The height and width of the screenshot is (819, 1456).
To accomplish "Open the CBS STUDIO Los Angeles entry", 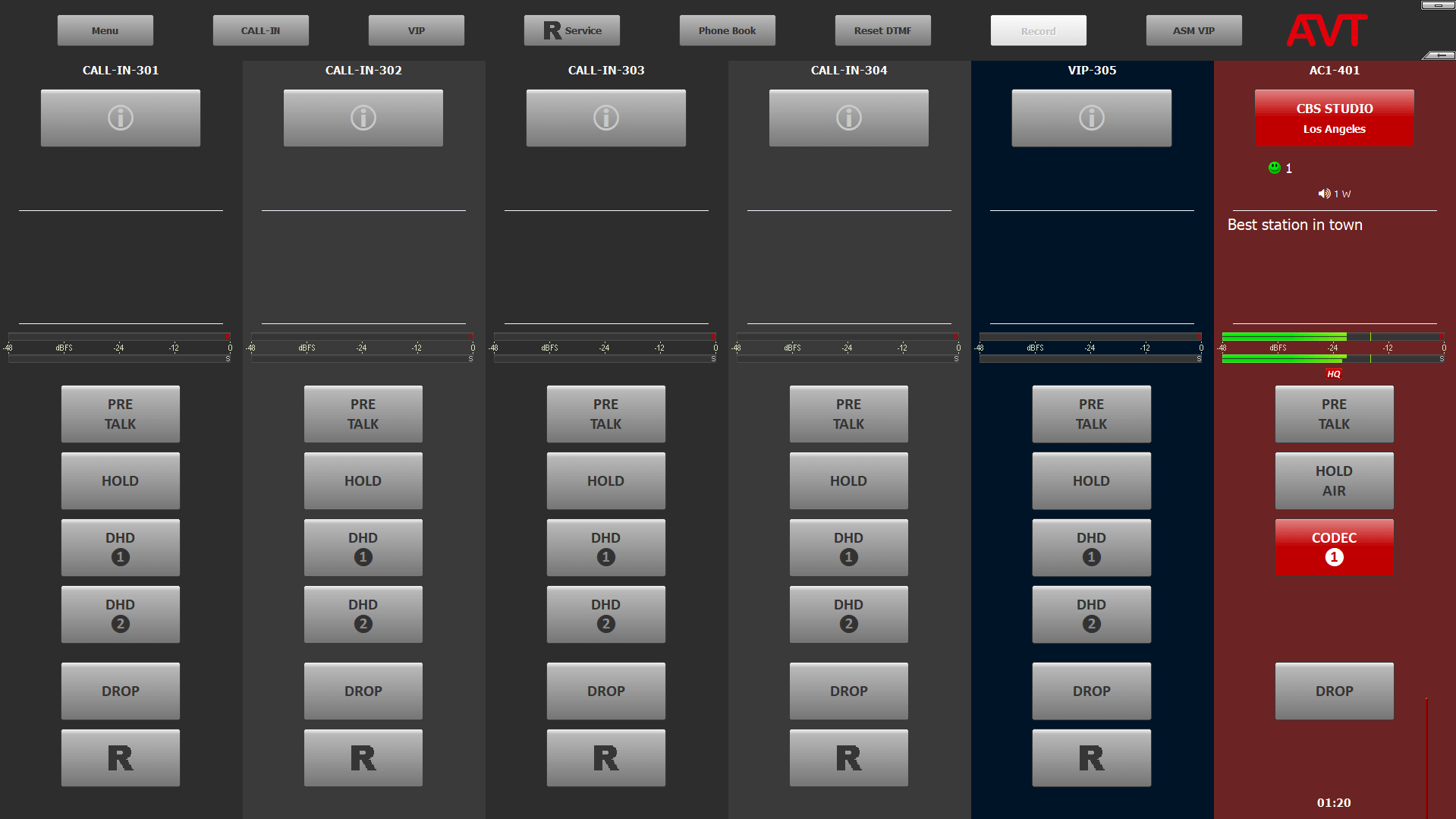I will click(x=1334, y=118).
